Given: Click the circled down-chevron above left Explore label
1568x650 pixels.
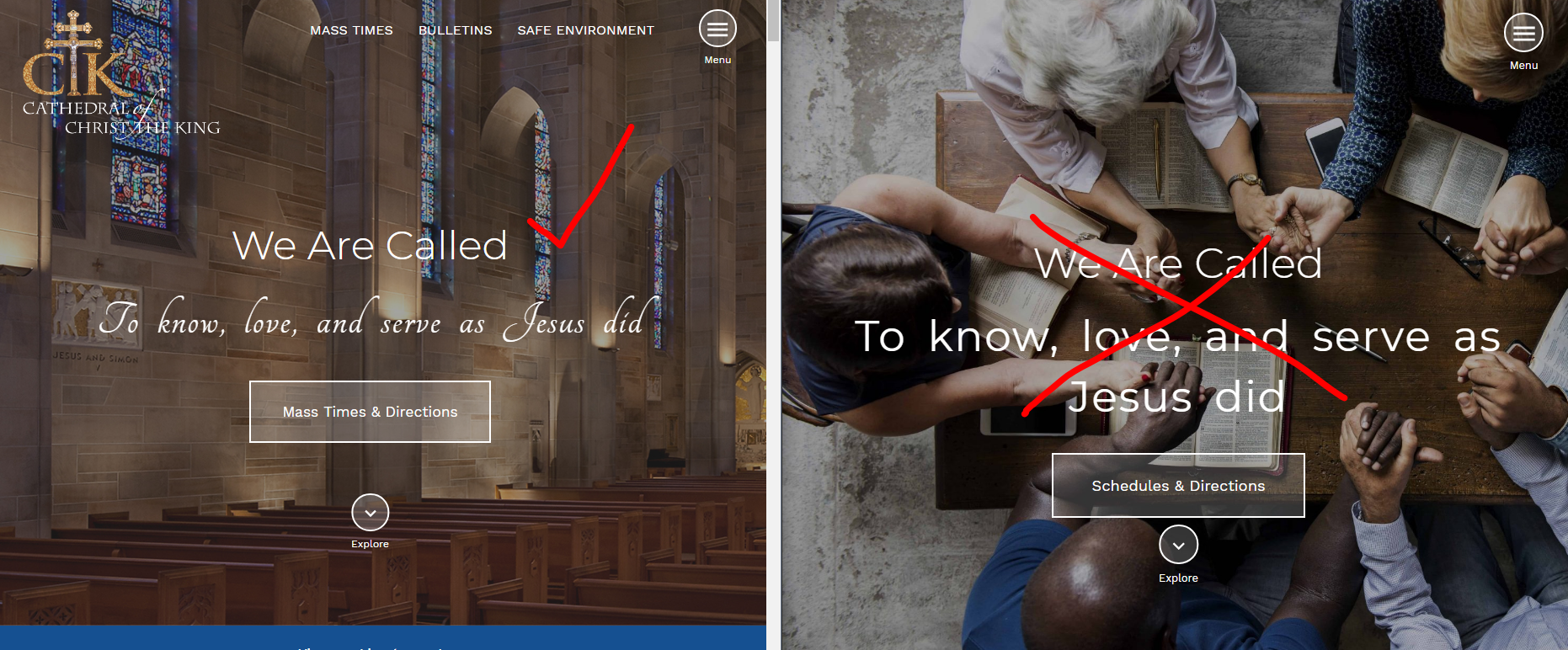Looking at the screenshot, I should click(370, 512).
